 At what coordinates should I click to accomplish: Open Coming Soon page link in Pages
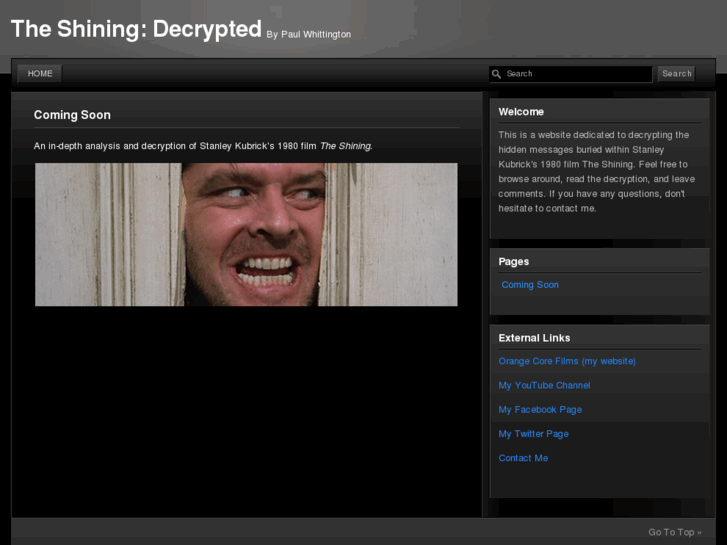tap(530, 285)
